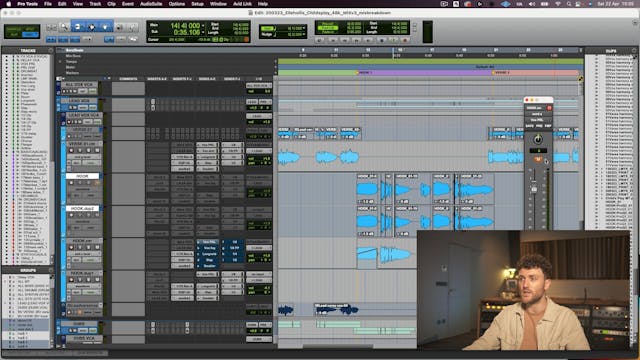Open ALL VOX VCA output selector
This screenshot has height=360, width=640.
click(x=259, y=86)
